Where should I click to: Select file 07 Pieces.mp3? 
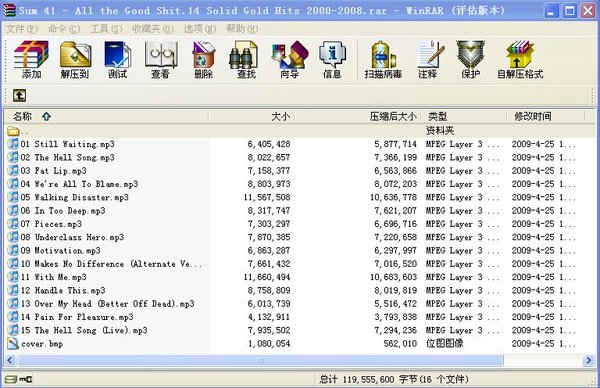click(x=51, y=224)
